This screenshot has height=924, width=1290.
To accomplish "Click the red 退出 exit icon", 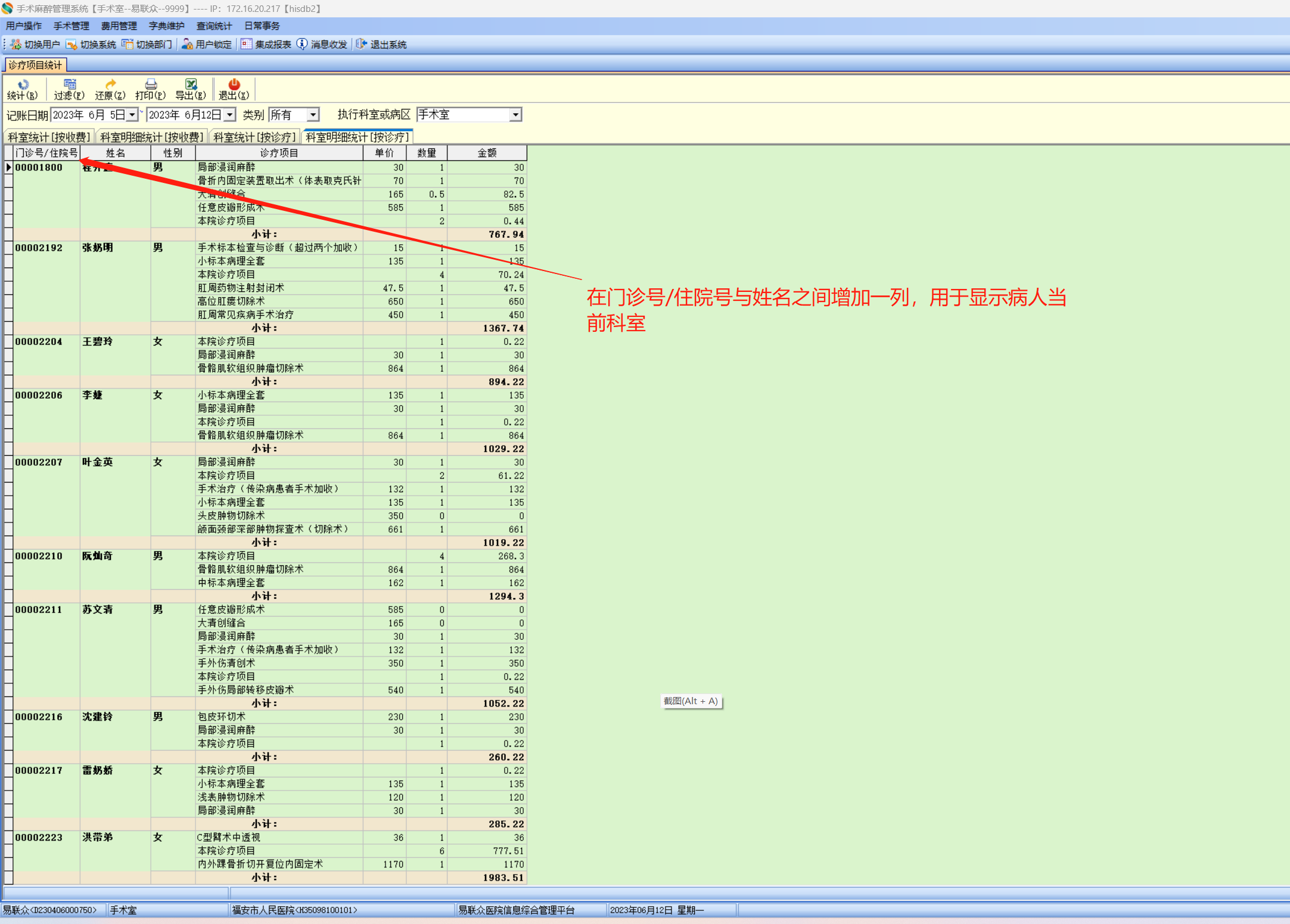I will tap(234, 85).
